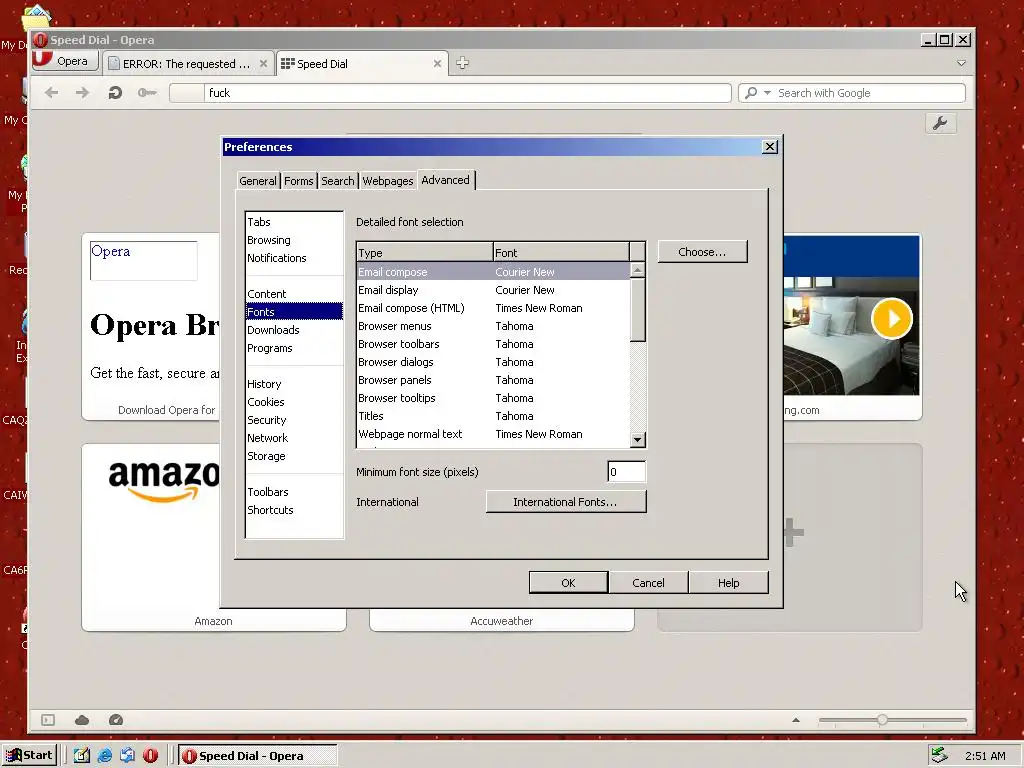1024x768 pixels.
Task: Click the font list scroll down arrow
Action: tap(638, 440)
